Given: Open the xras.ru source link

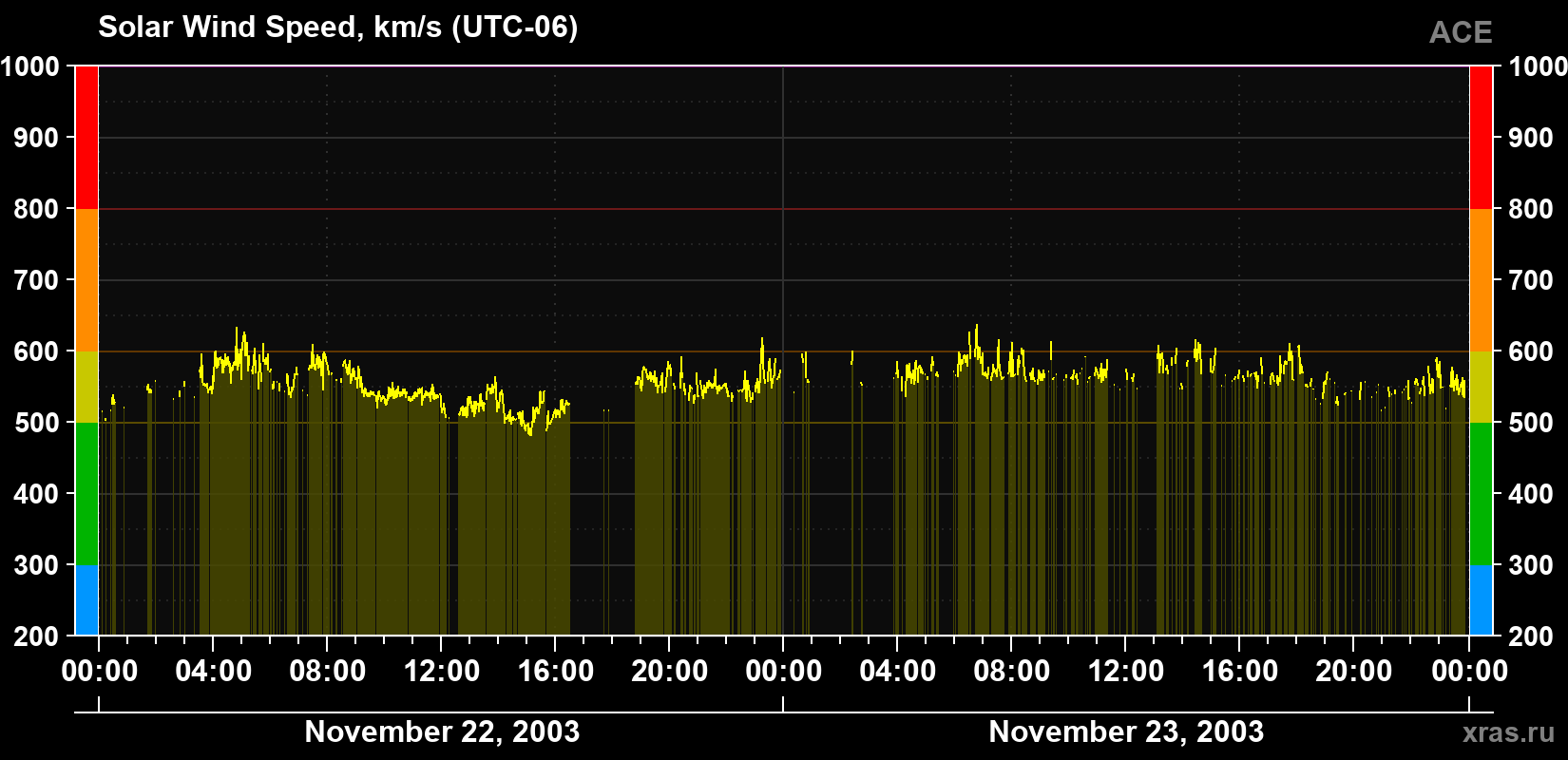Looking at the screenshot, I should point(1509,732).
